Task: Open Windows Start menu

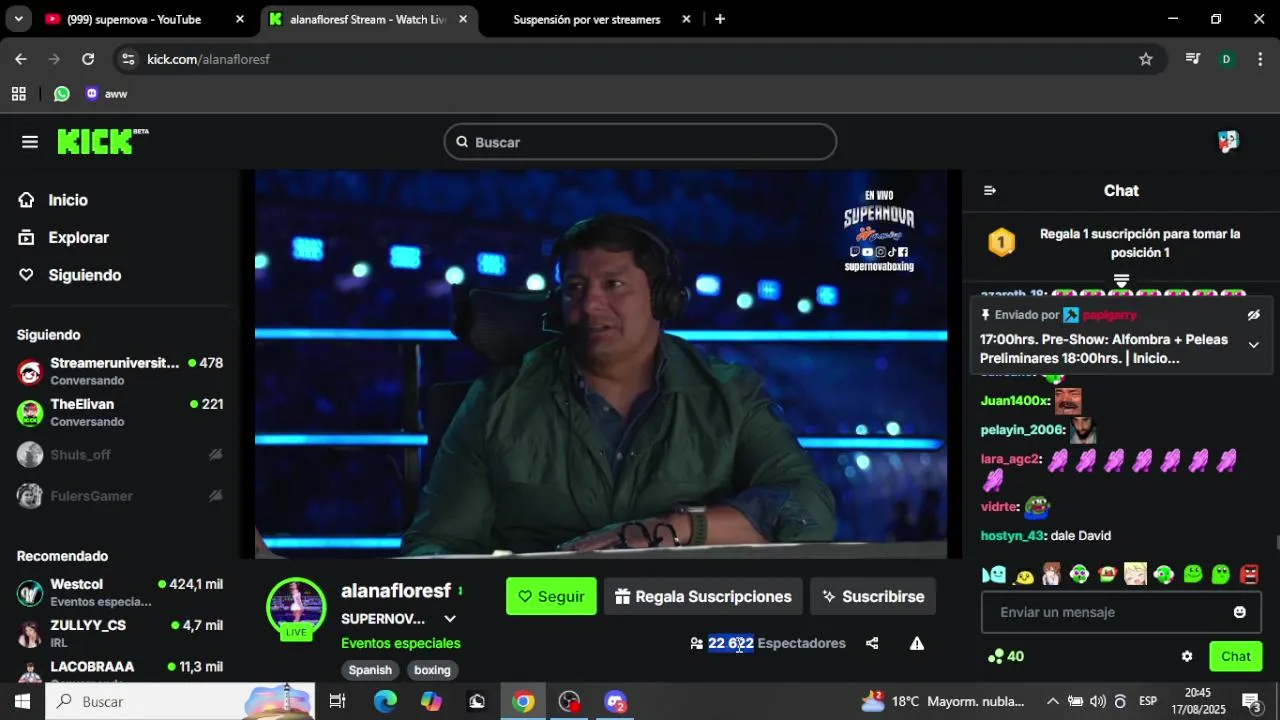Action: pos(22,702)
